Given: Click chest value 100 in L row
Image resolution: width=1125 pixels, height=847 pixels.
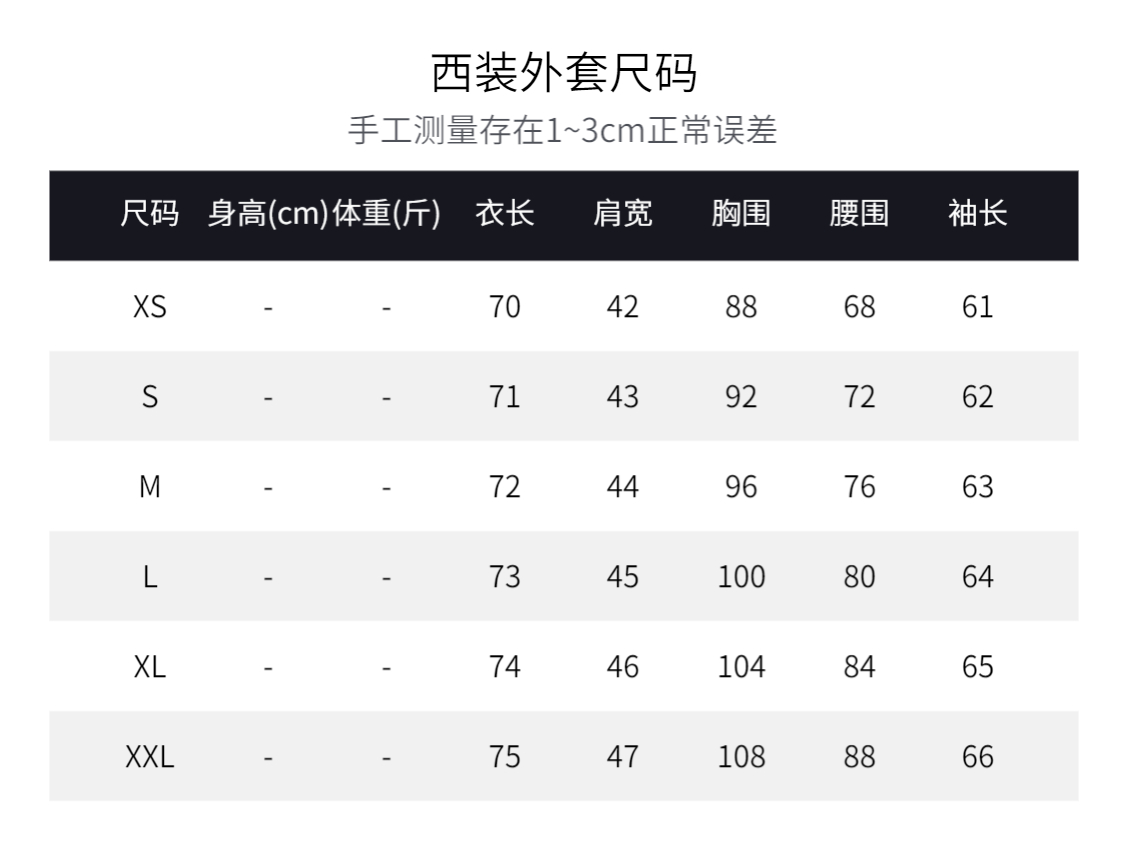Looking at the screenshot, I should point(741,577).
